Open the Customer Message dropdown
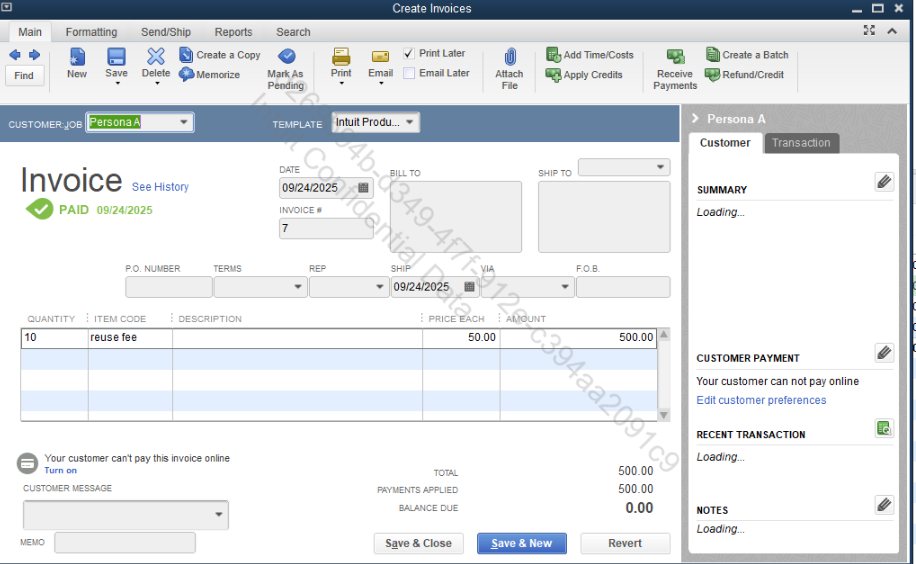The image size is (916, 564). (219, 516)
